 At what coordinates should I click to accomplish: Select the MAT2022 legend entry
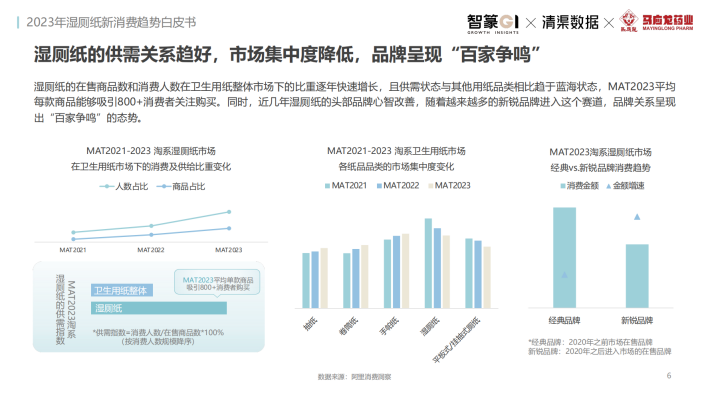tap(398, 186)
